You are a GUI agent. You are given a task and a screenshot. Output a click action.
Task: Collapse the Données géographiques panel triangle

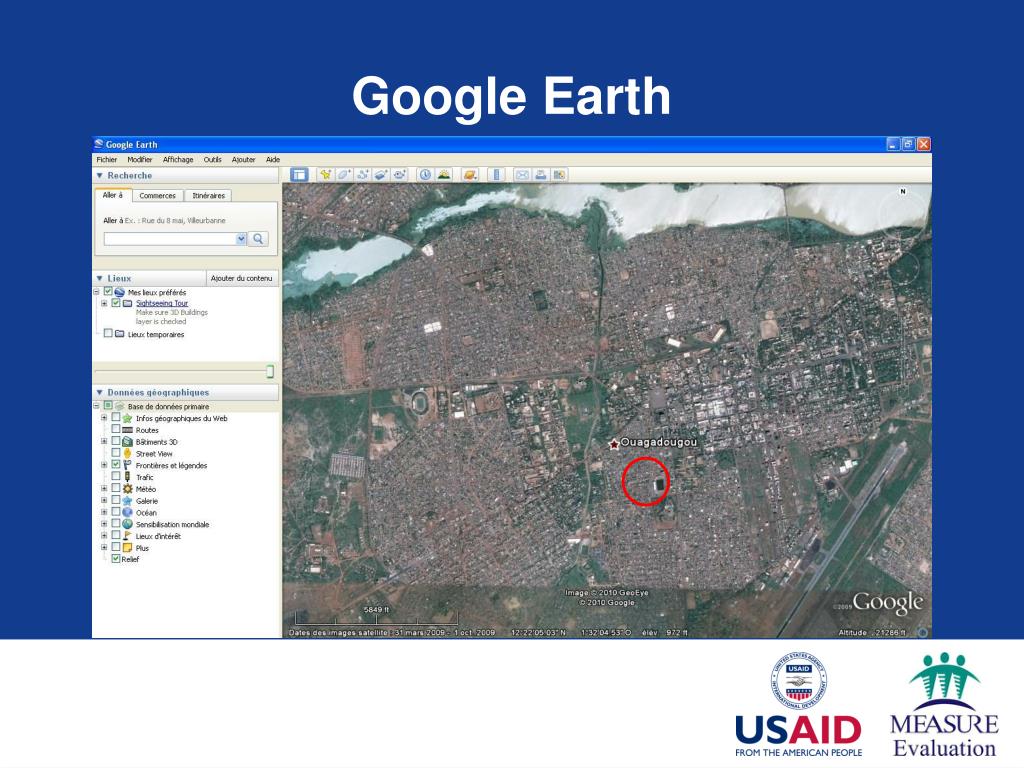tap(99, 392)
